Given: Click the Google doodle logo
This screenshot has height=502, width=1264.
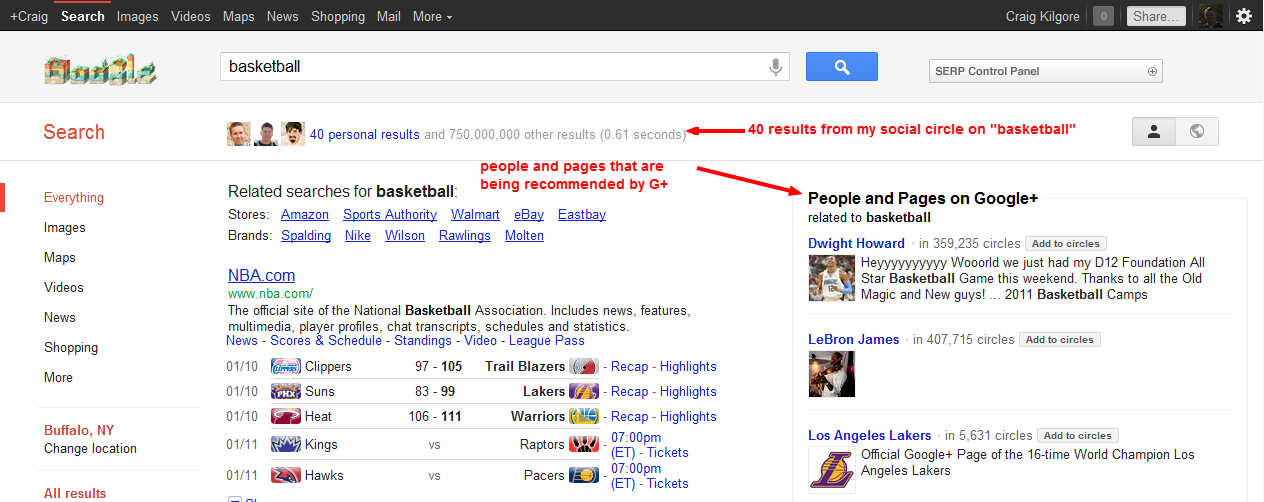Looking at the screenshot, I should click(100, 70).
